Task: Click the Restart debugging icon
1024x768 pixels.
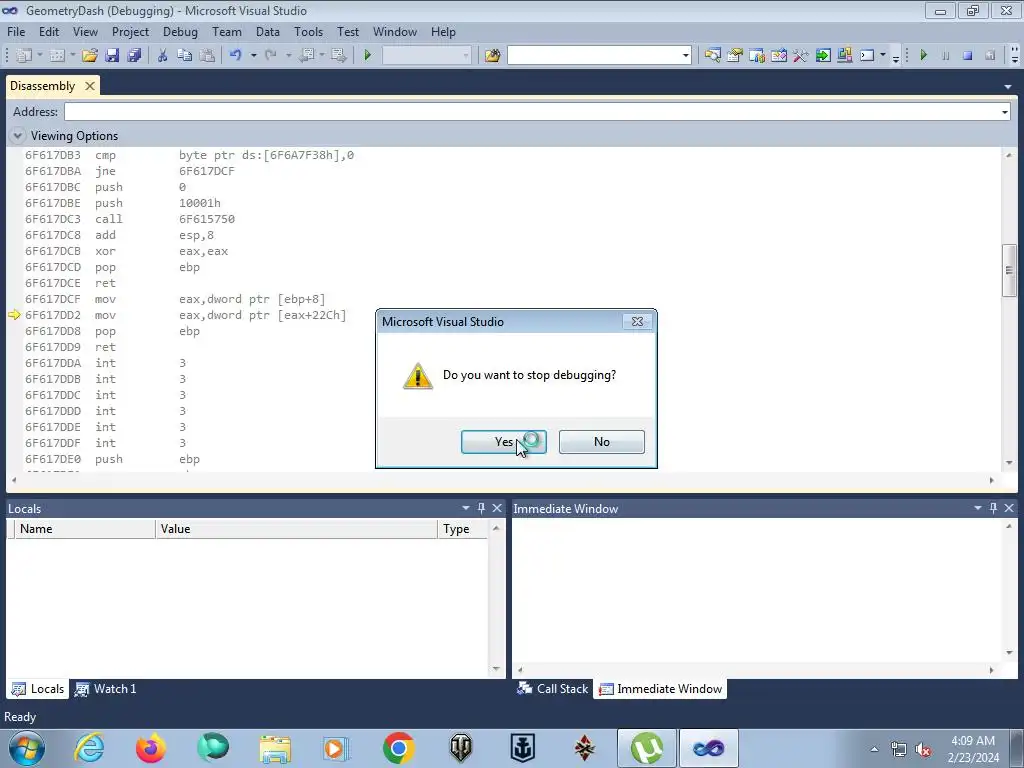Action: (990, 56)
